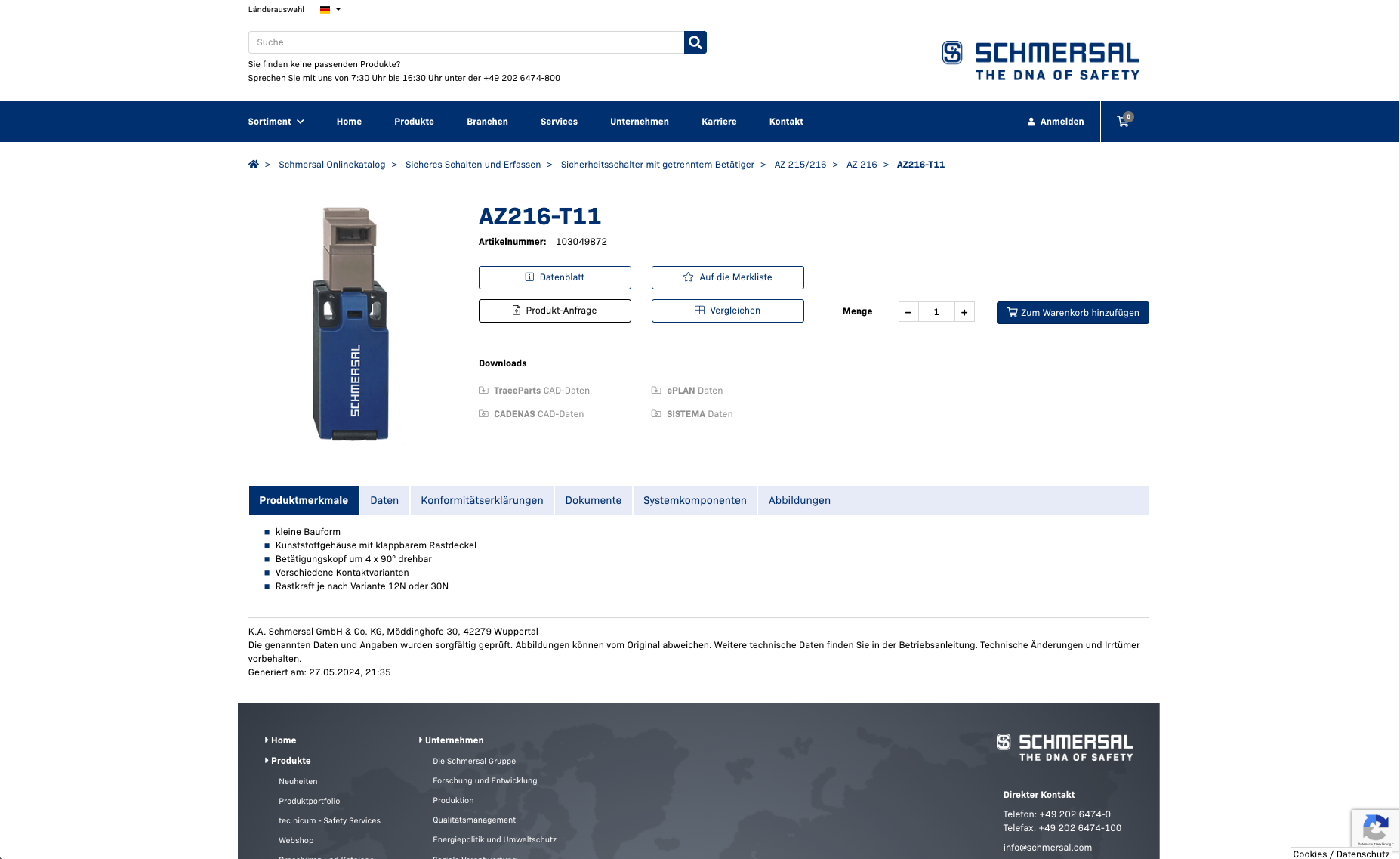The height and width of the screenshot is (859, 1400).
Task: Click footer Webshop link
Action: 296,841
